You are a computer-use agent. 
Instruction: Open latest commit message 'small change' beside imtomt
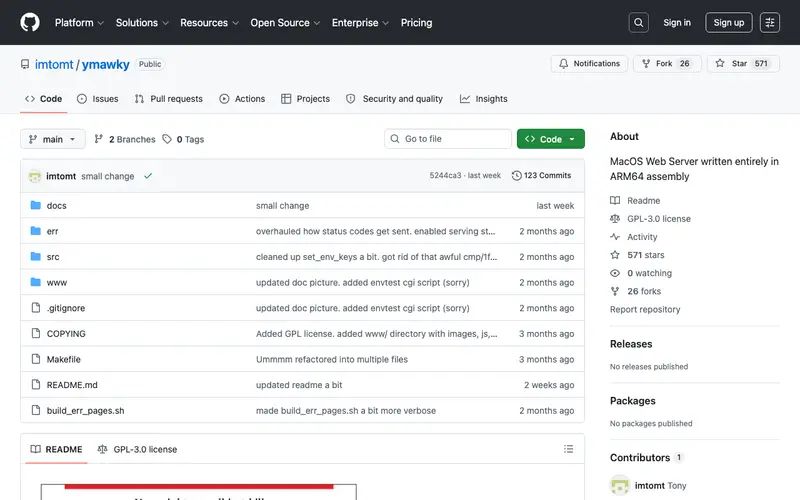point(108,176)
